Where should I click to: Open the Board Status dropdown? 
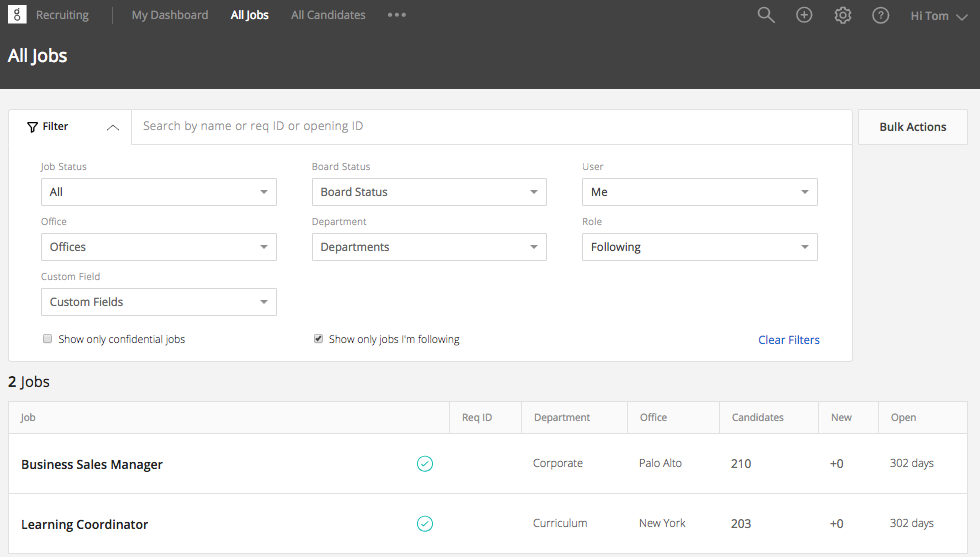tap(429, 192)
